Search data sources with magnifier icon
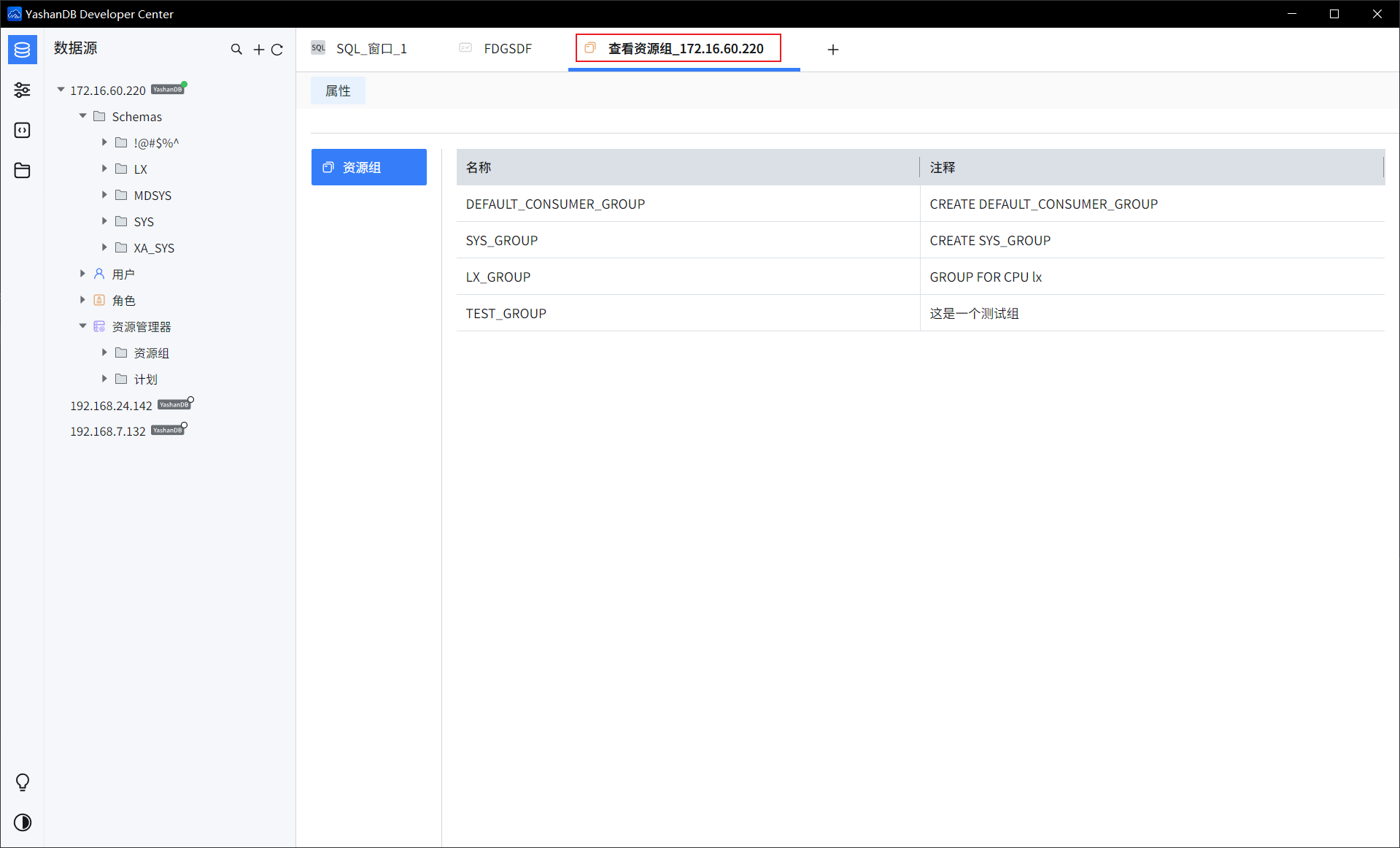Viewport: 1400px width, 848px height. [236, 49]
